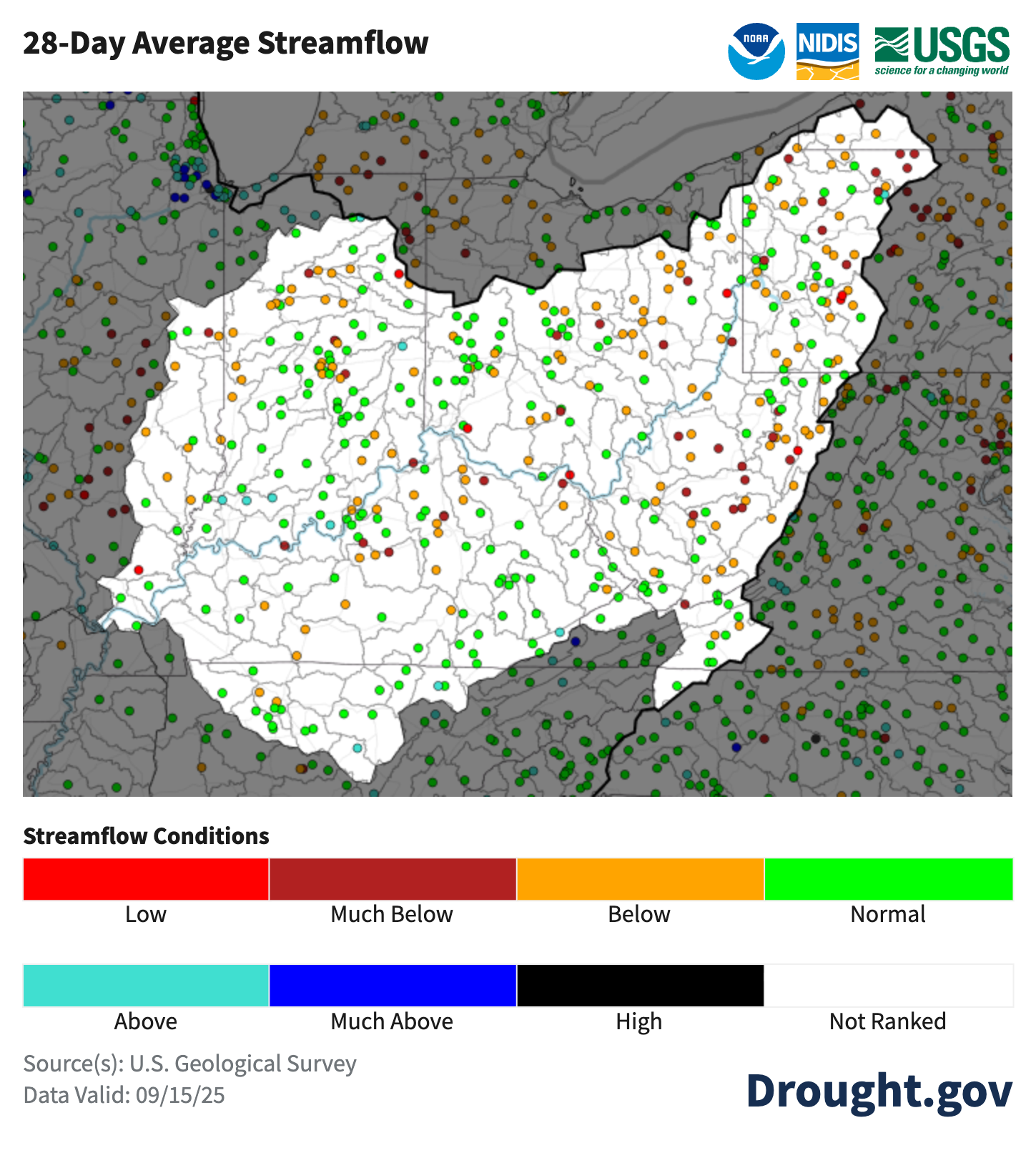Screen dimensions: 1036x1153
Task: Click the Data Valid 09/15/25 text
Action: [124, 1095]
